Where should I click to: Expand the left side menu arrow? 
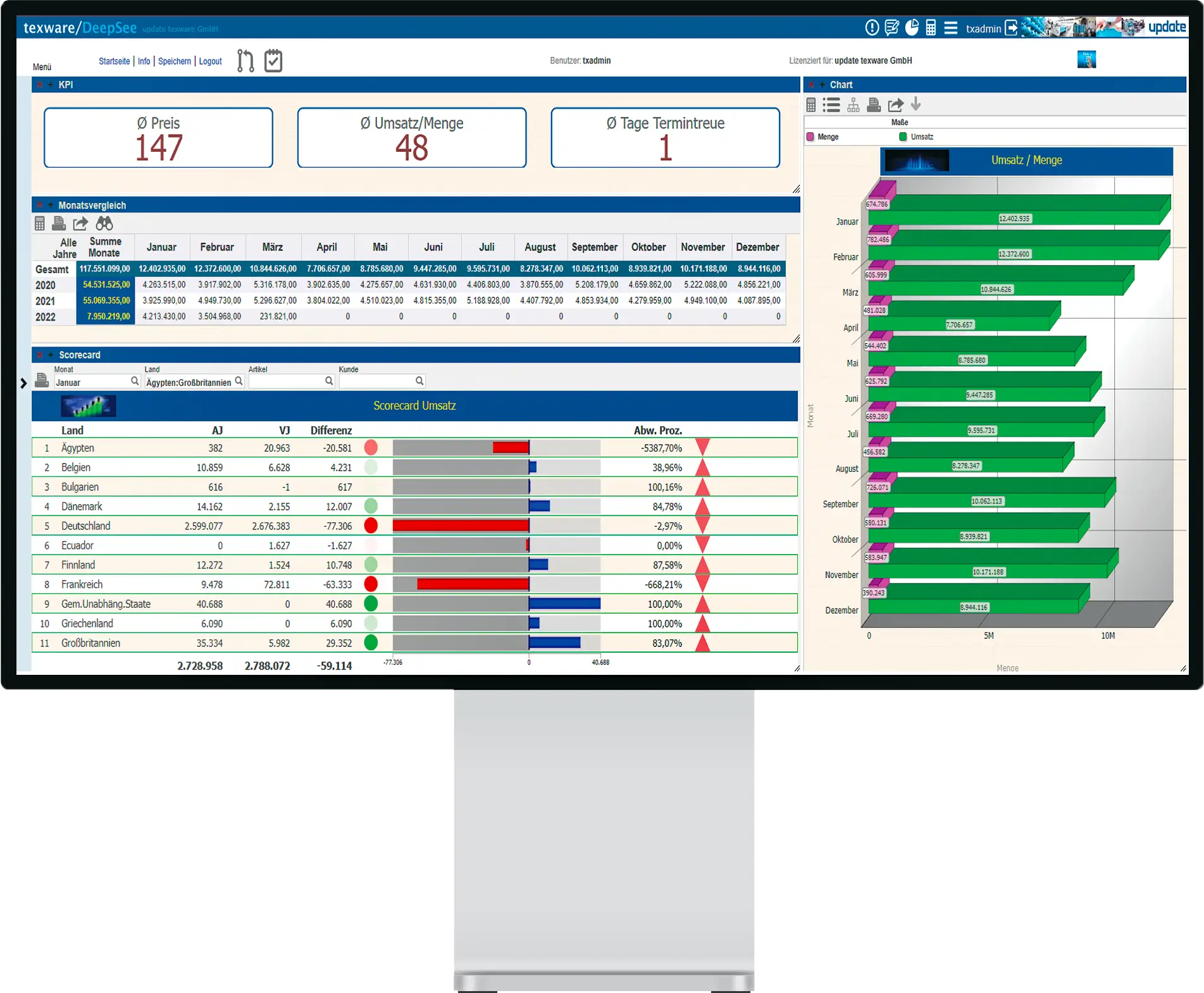23,383
